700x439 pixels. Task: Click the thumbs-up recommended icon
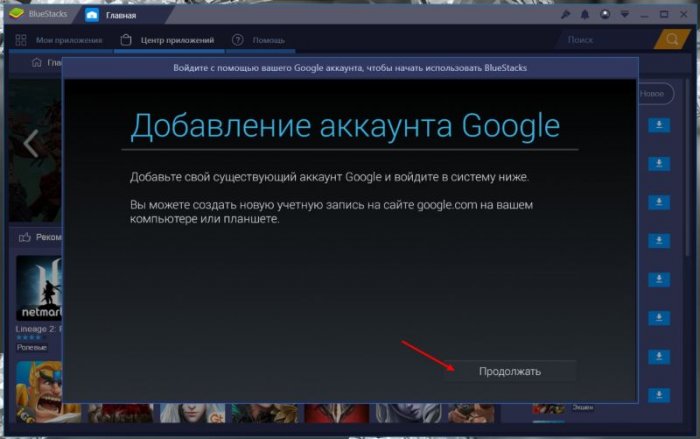(x=24, y=238)
